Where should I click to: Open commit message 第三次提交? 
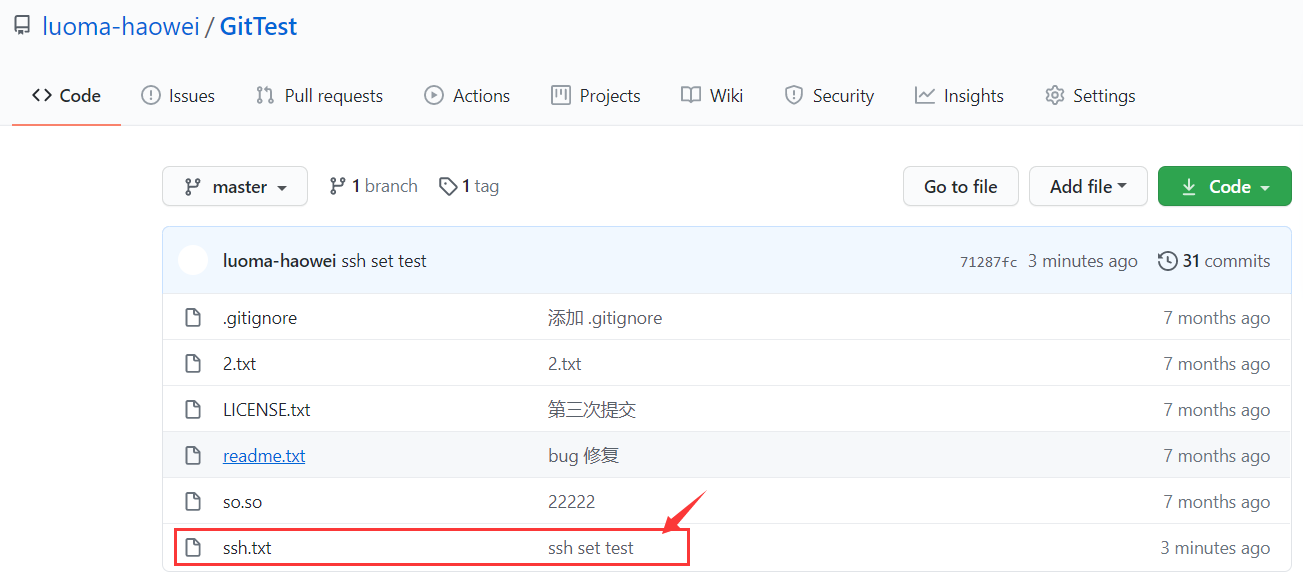coord(592,410)
